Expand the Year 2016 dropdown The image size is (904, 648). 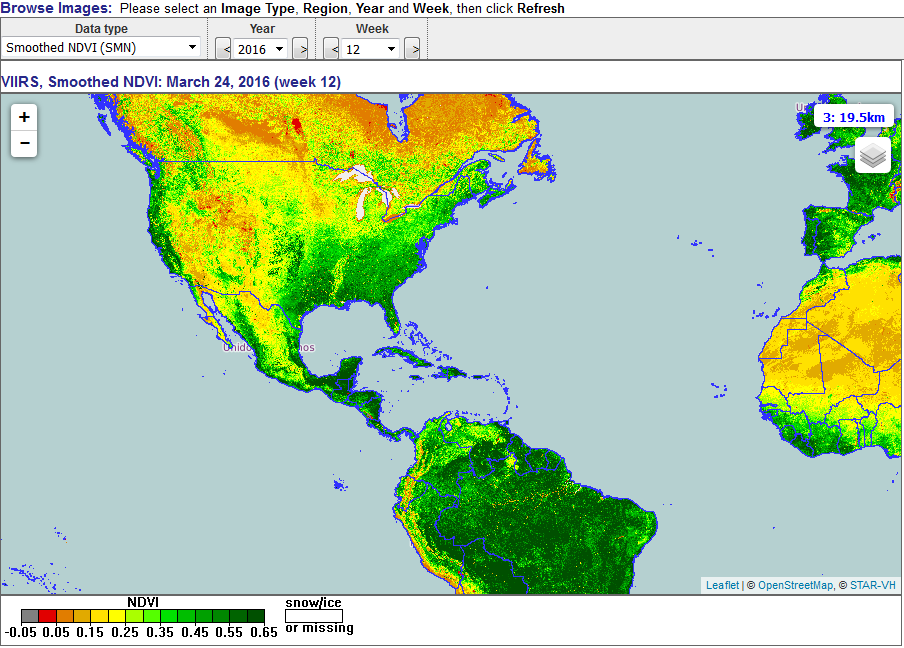tap(262, 48)
